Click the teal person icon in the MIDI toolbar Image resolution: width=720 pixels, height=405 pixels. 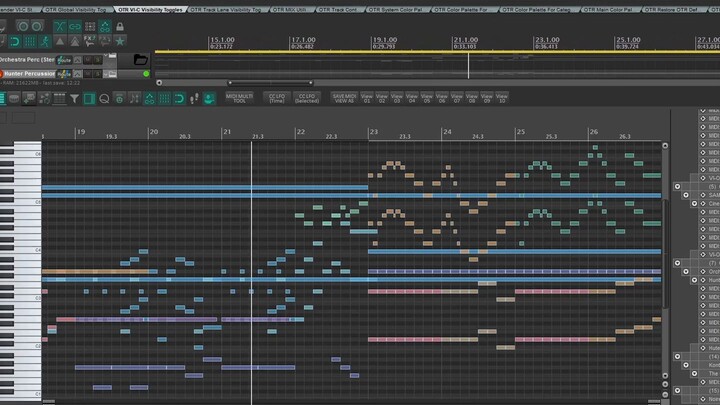[x=209, y=98]
